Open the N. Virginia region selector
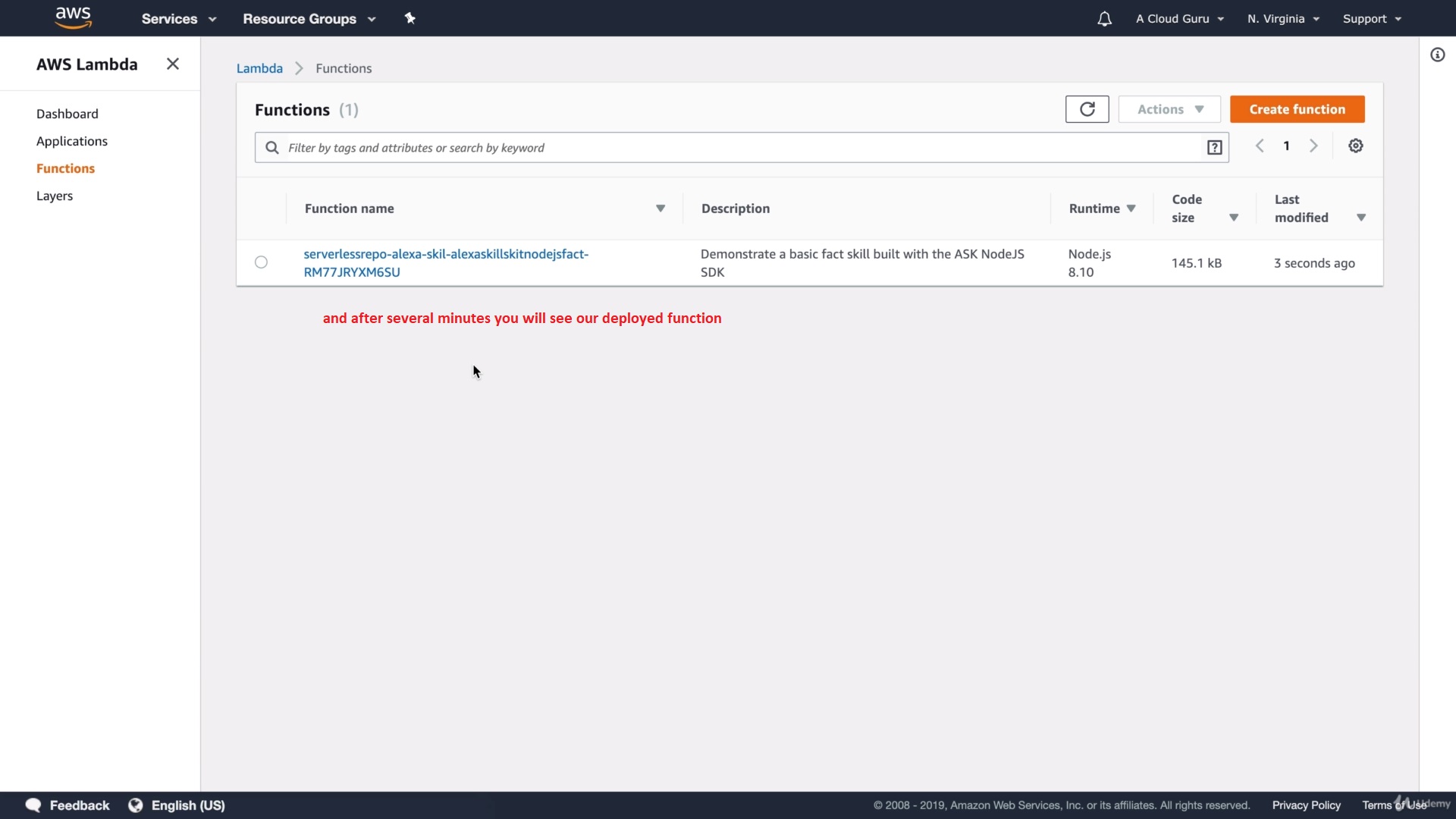This screenshot has height=819, width=1456. [1283, 19]
